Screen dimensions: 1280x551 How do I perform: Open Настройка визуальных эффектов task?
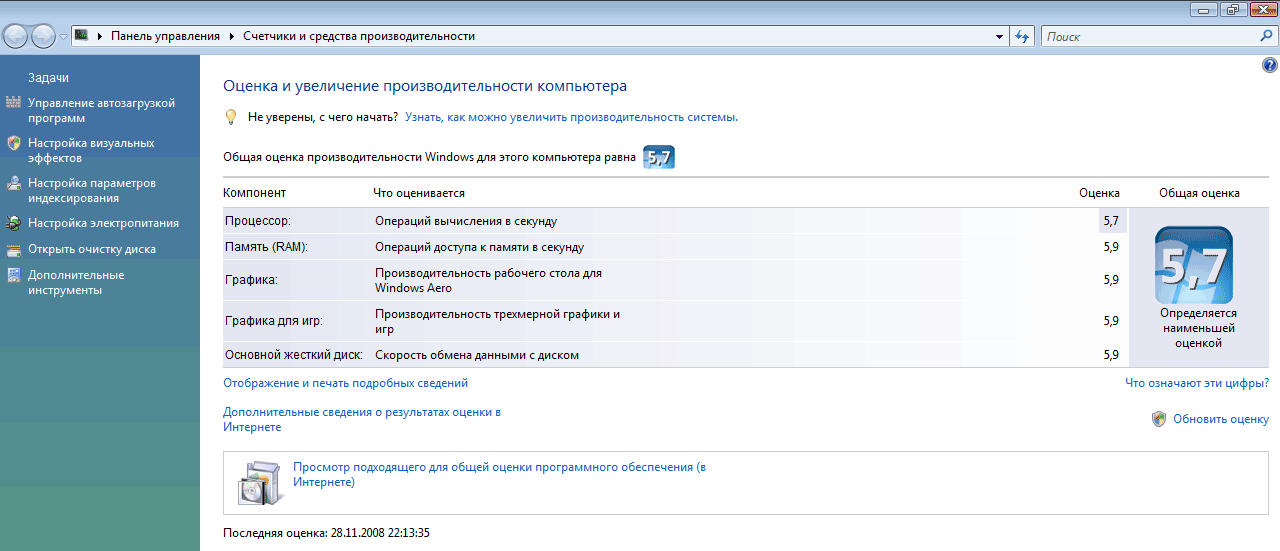click(x=91, y=150)
